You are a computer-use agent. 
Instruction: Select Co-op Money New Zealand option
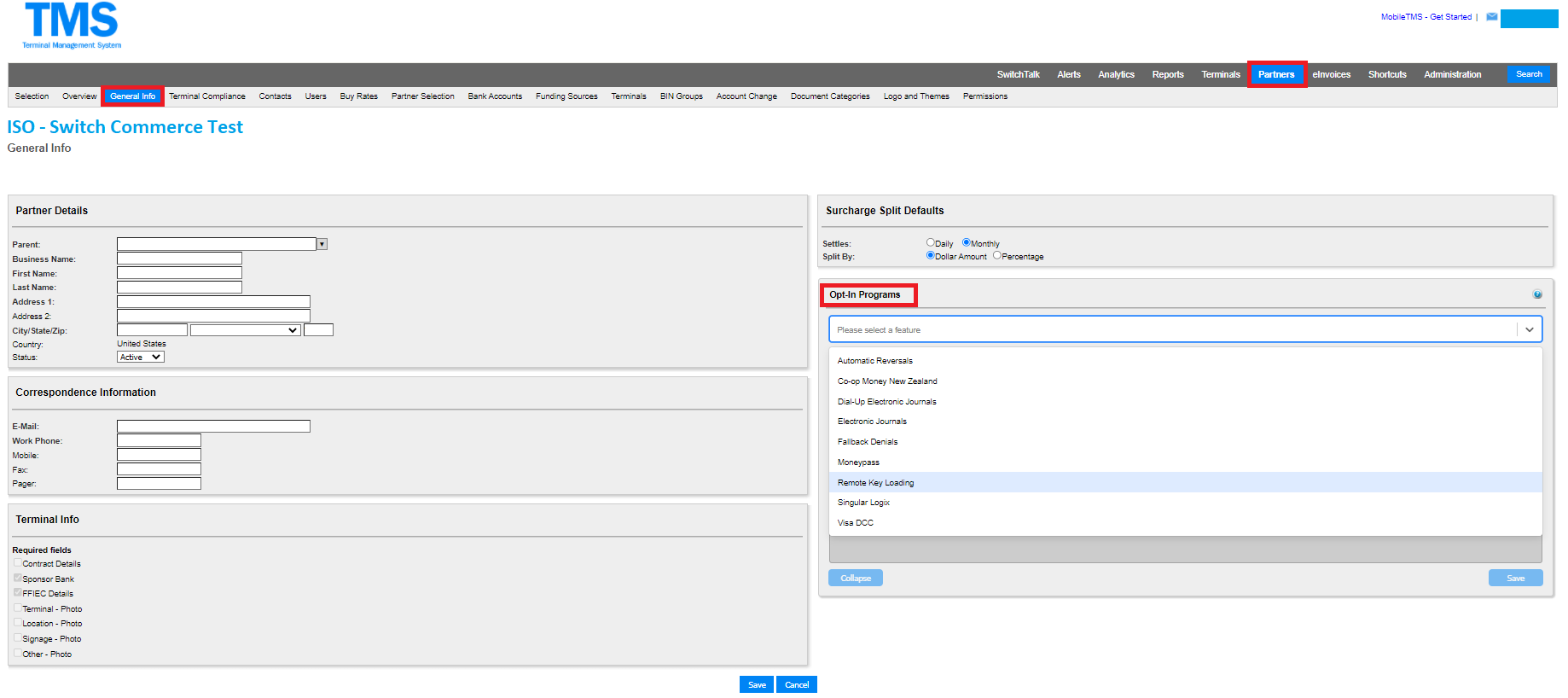tap(1185, 381)
